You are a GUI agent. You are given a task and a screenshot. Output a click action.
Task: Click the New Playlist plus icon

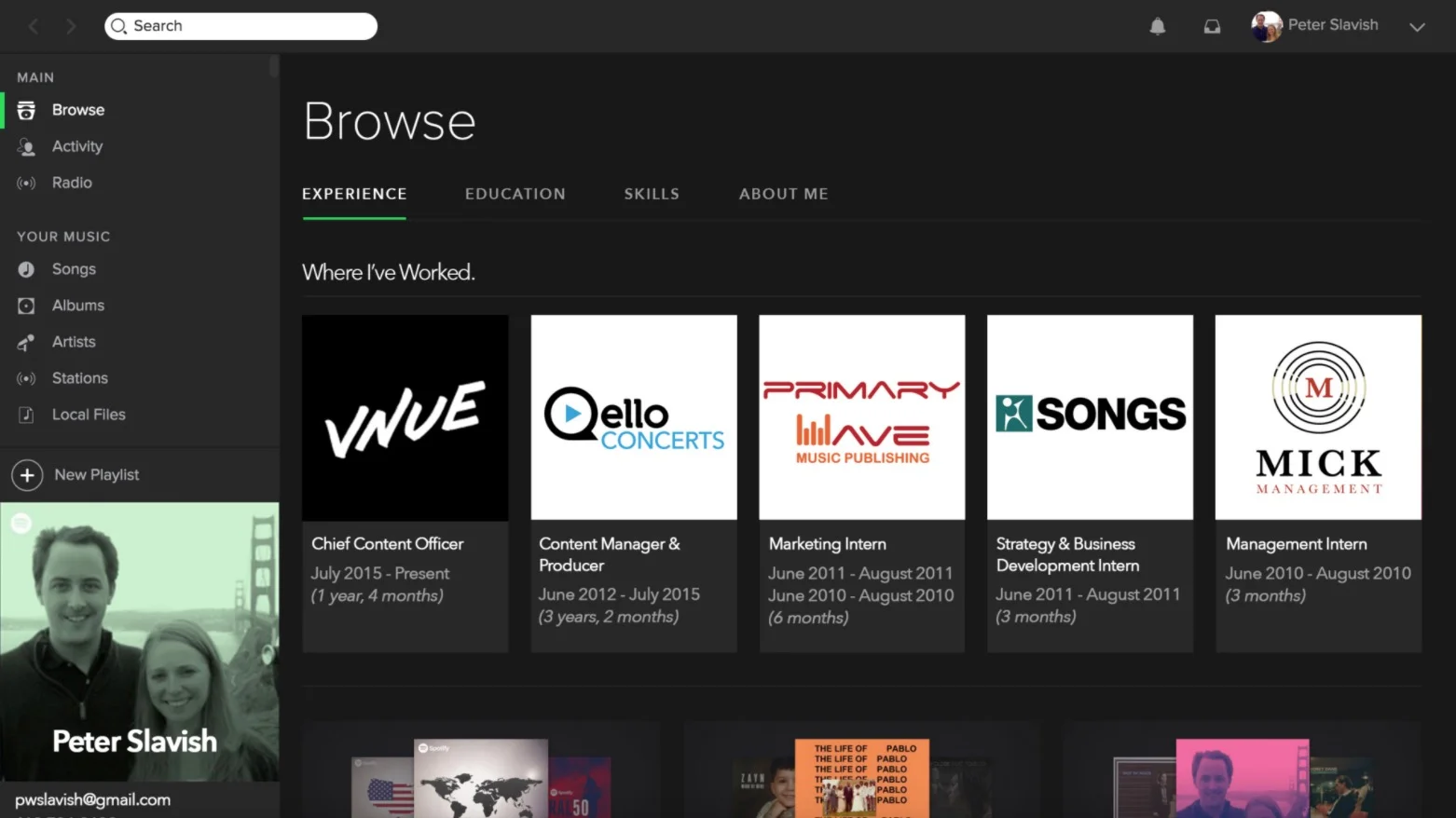coord(27,475)
